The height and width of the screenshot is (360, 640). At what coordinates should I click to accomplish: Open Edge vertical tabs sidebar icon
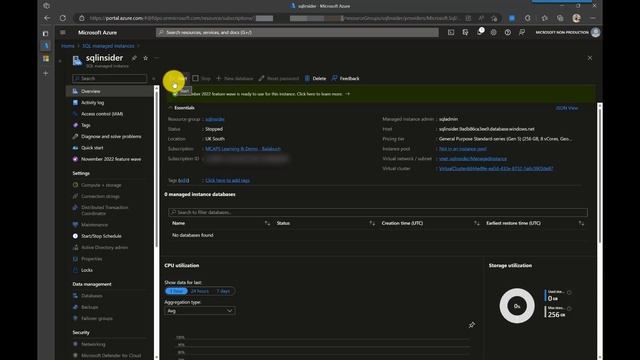[45, 33]
